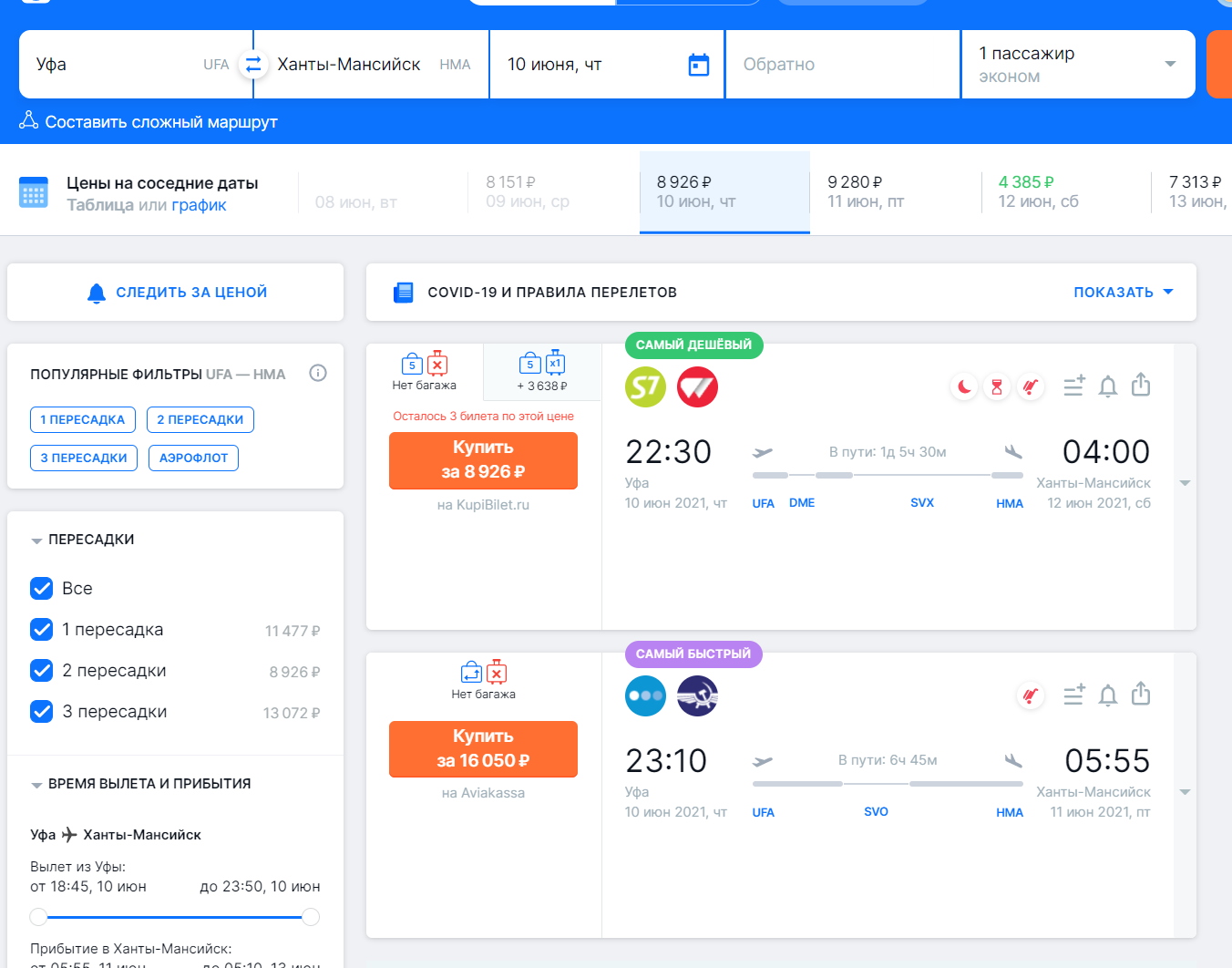Toggle the '1 пересадка' checkbox
The width and height of the screenshot is (1232, 968).
[42, 630]
